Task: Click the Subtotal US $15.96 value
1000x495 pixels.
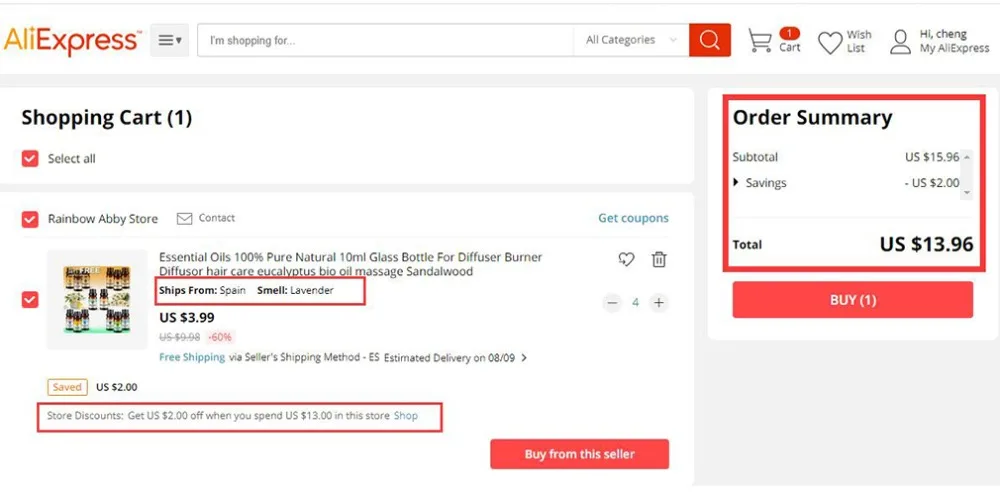Action: 932,157
